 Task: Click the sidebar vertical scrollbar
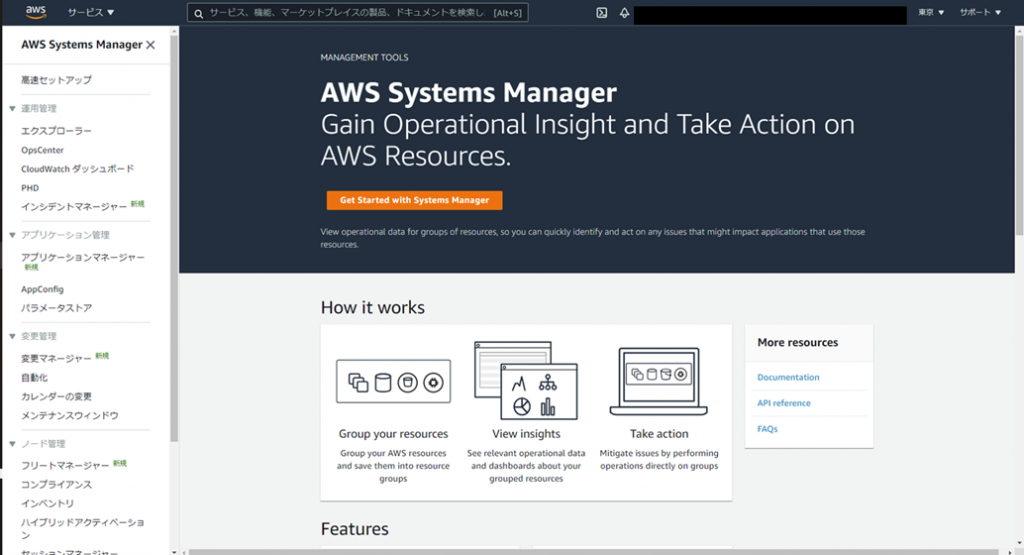tap(174, 238)
